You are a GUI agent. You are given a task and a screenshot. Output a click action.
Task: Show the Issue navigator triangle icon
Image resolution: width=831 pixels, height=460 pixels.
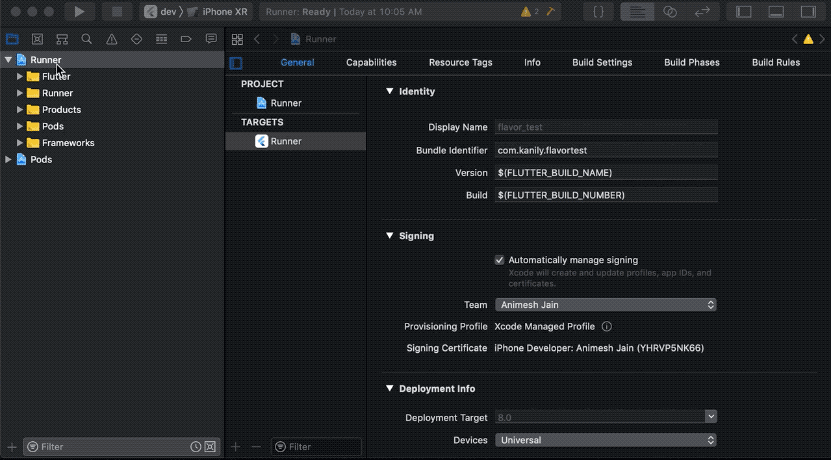click(x=111, y=39)
